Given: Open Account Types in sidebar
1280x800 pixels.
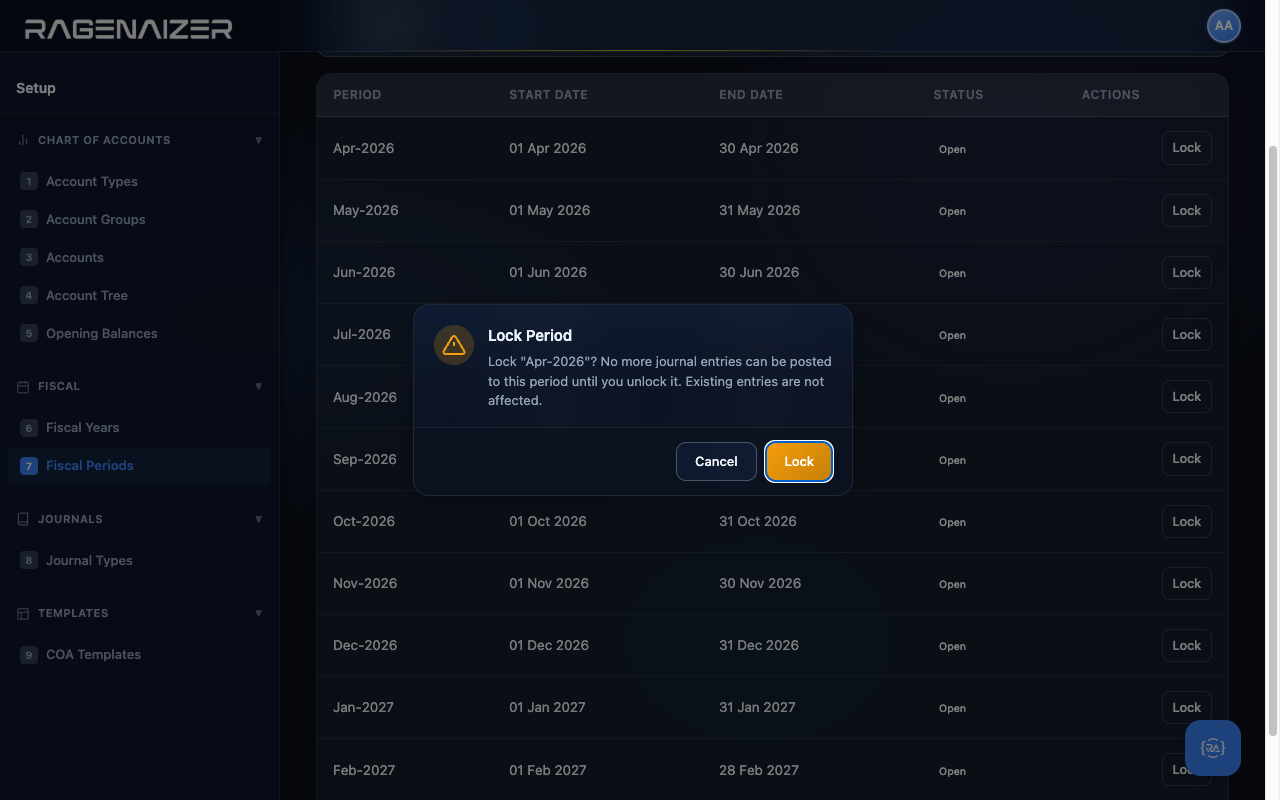Looking at the screenshot, I should coord(139,181).
